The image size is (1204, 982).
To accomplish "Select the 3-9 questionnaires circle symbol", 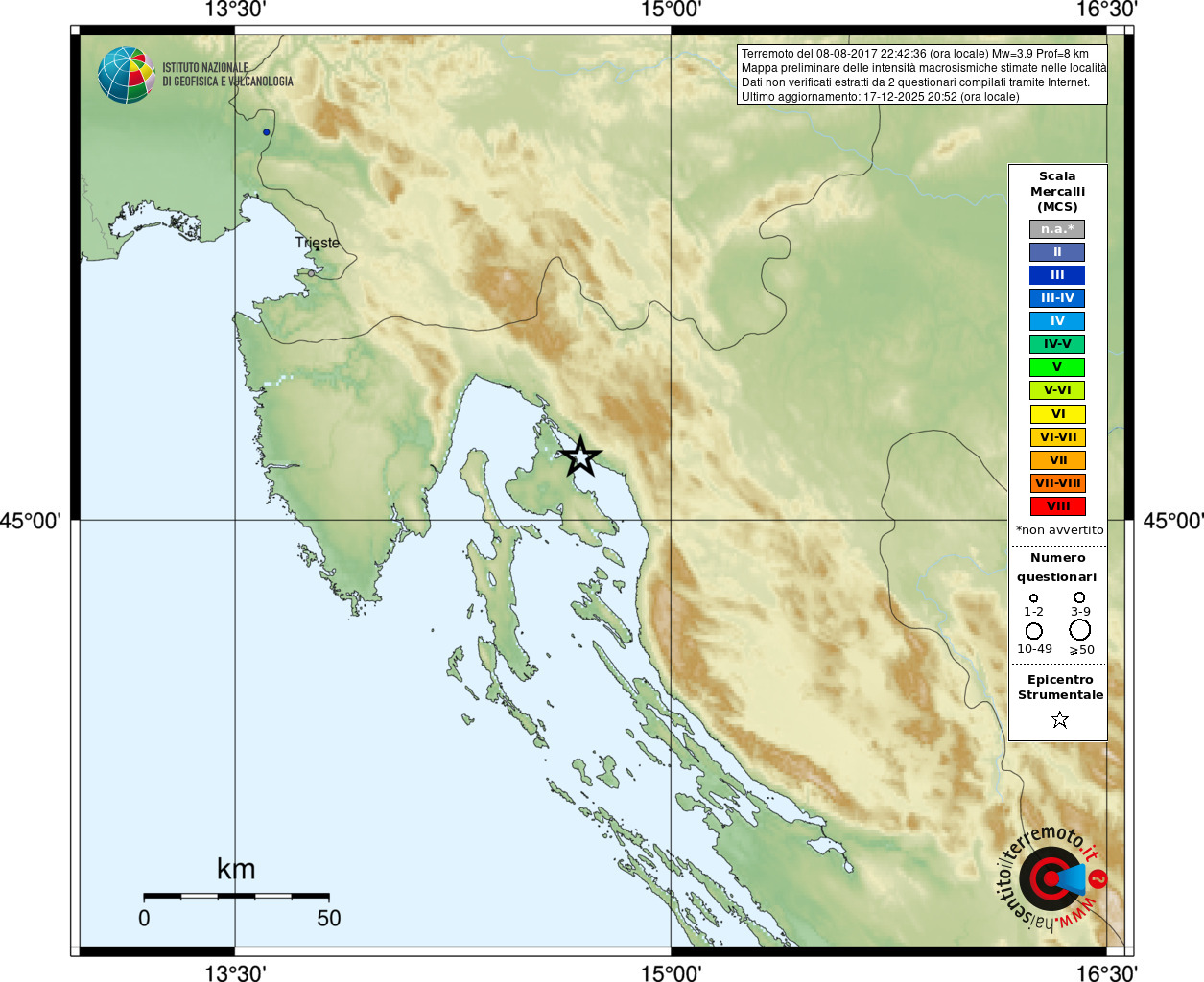I will 1079,597.
